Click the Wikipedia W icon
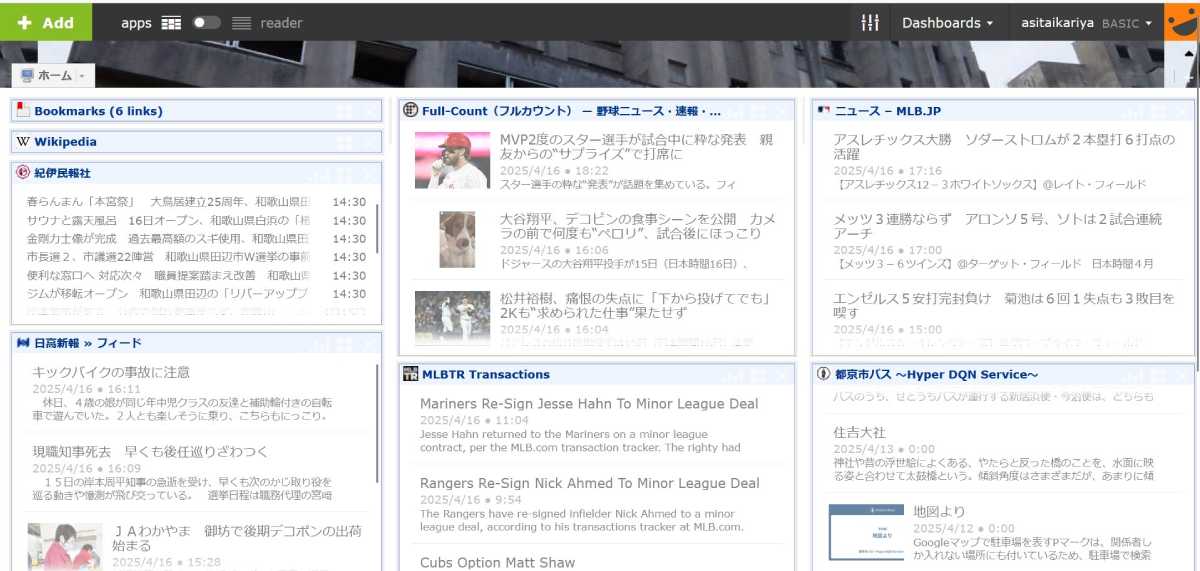Viewport: 1200px width, 571px height. [x=23, y=142]
